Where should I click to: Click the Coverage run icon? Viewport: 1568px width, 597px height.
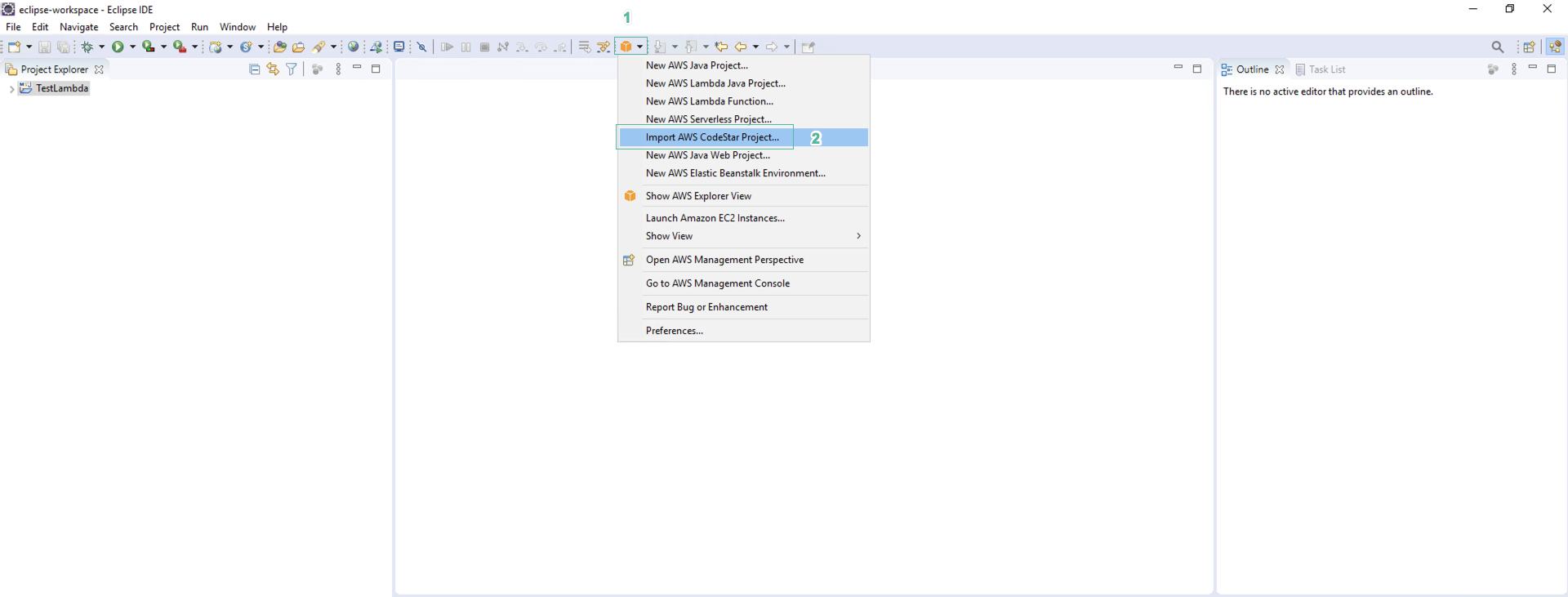149,47
